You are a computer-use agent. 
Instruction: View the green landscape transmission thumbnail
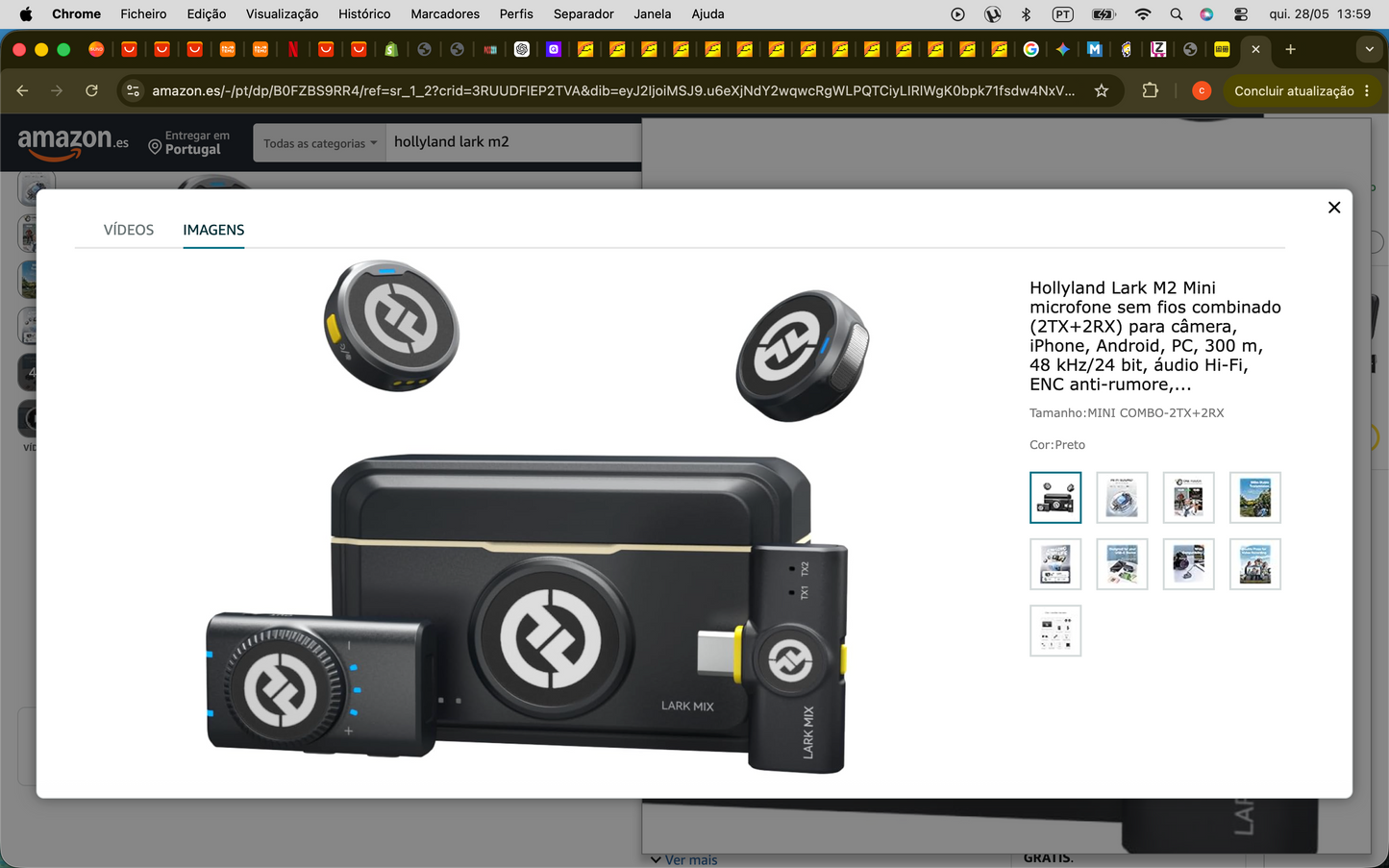1255,497
